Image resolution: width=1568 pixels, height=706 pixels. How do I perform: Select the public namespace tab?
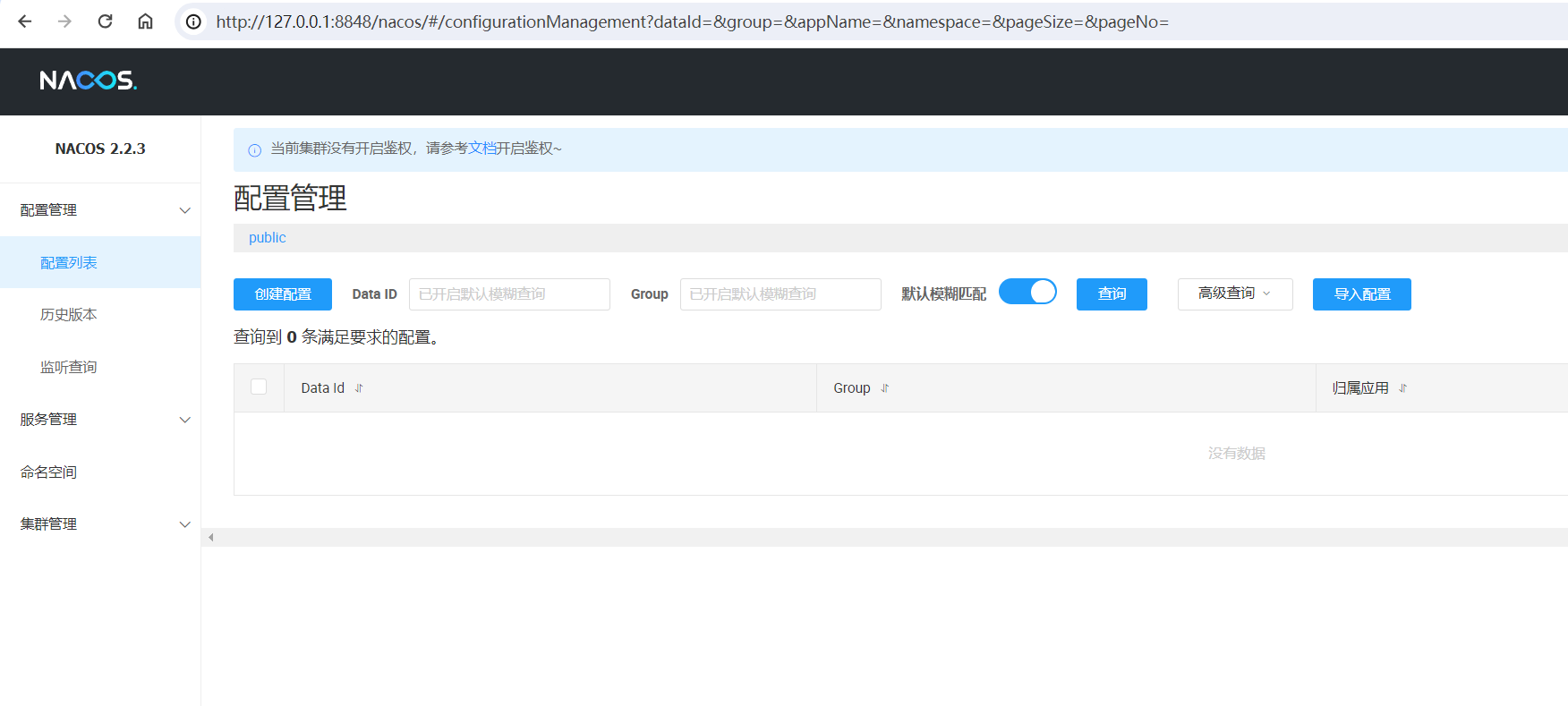268,238
